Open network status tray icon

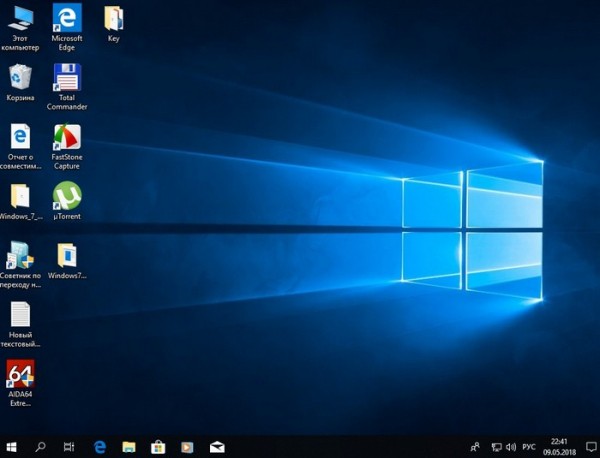click(496, 447)
